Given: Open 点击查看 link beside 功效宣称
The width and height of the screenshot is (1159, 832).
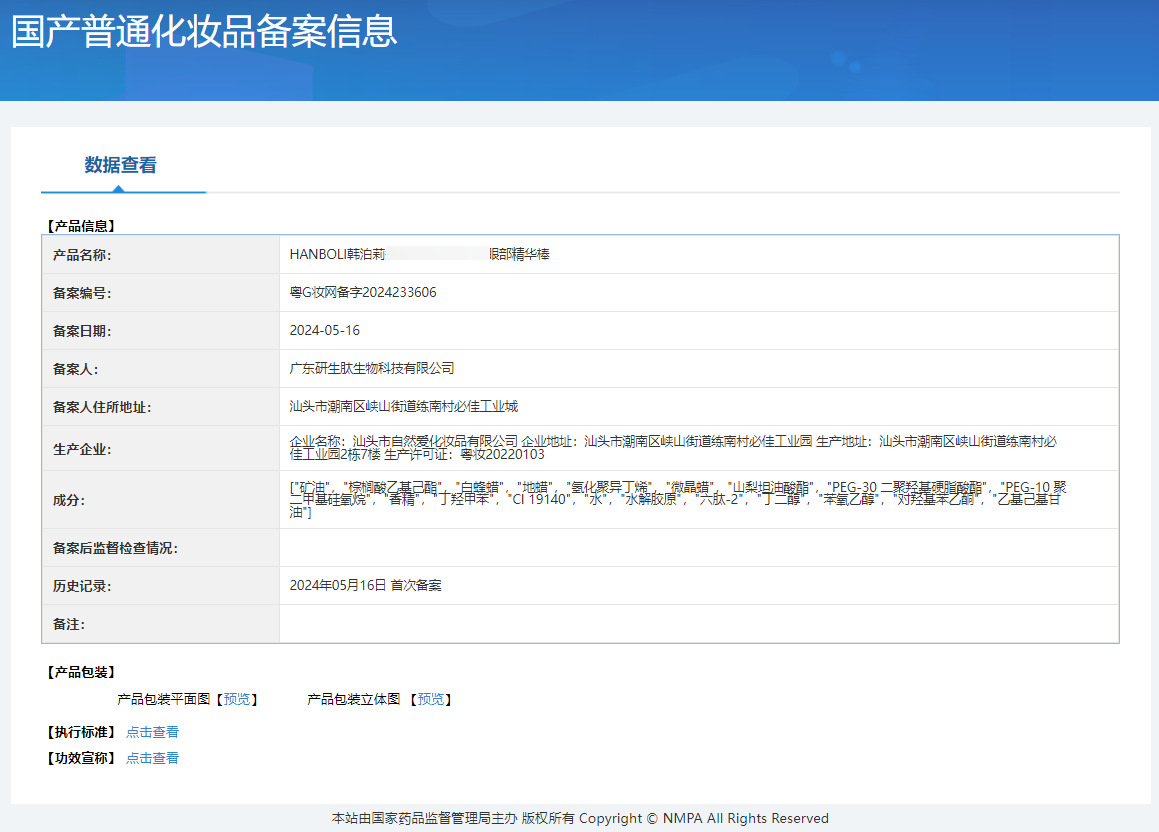Looking at the screenshot, I should pyautogui.click(x=152, y=758).
